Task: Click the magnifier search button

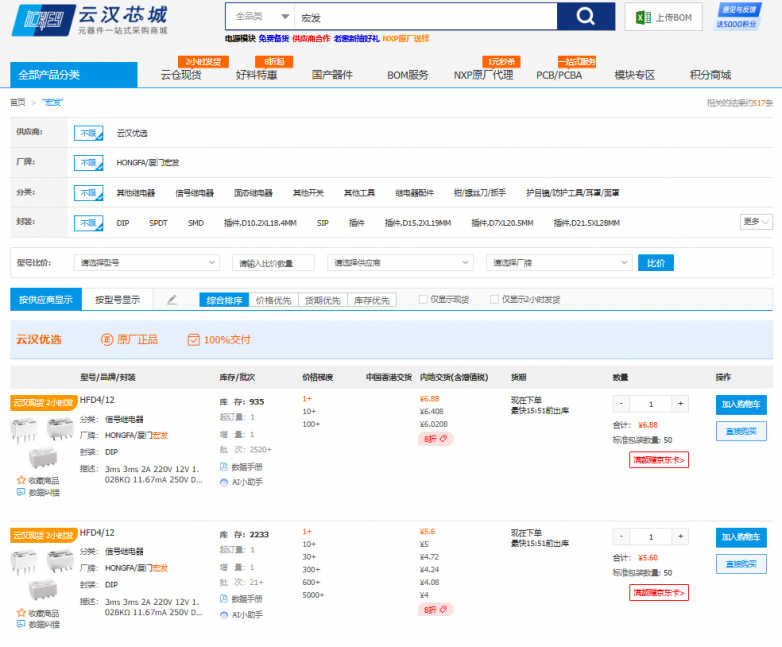Action: pyautogui.click(x=586, y=17)
